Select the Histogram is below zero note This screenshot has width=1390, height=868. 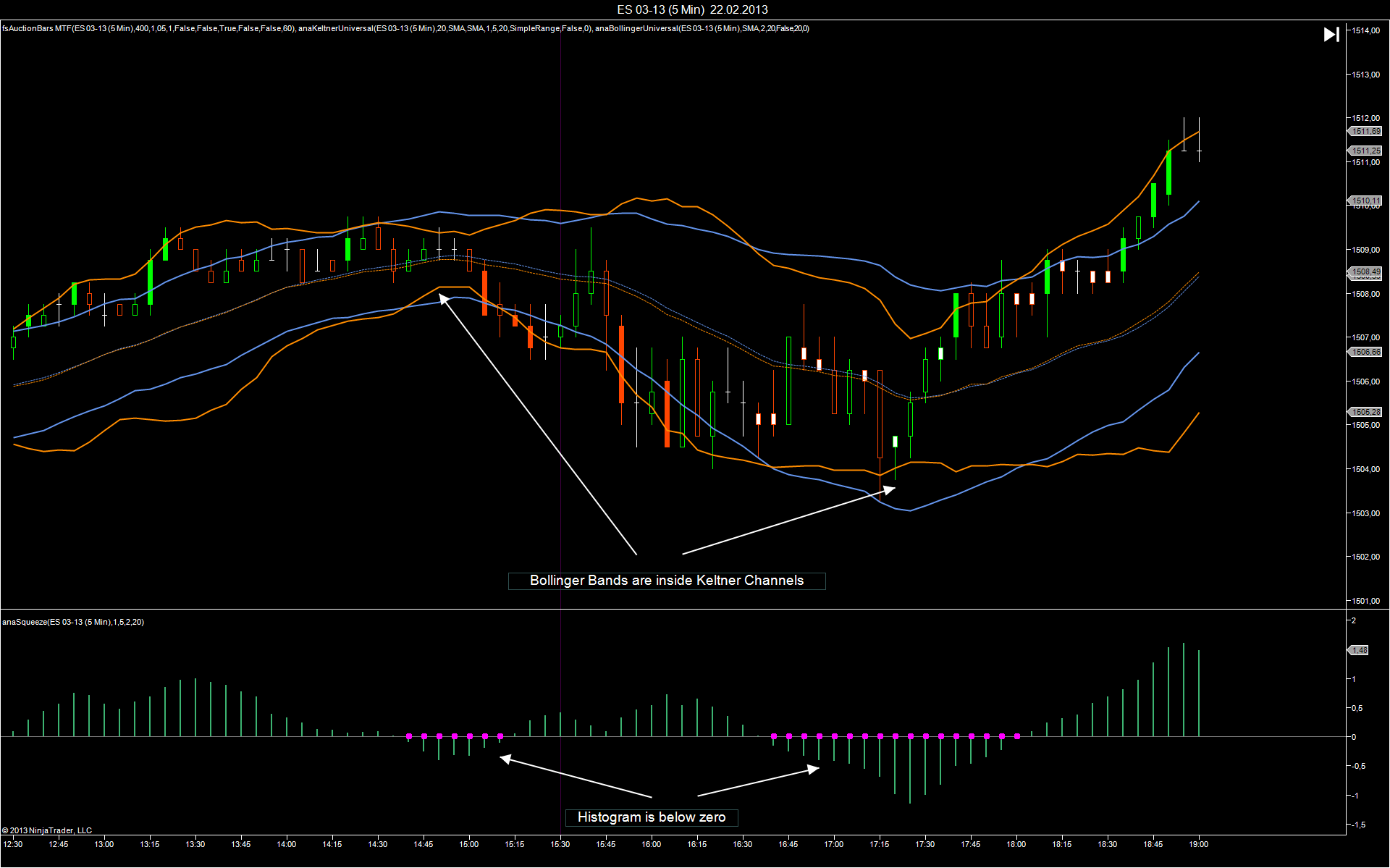pos(652,817)
